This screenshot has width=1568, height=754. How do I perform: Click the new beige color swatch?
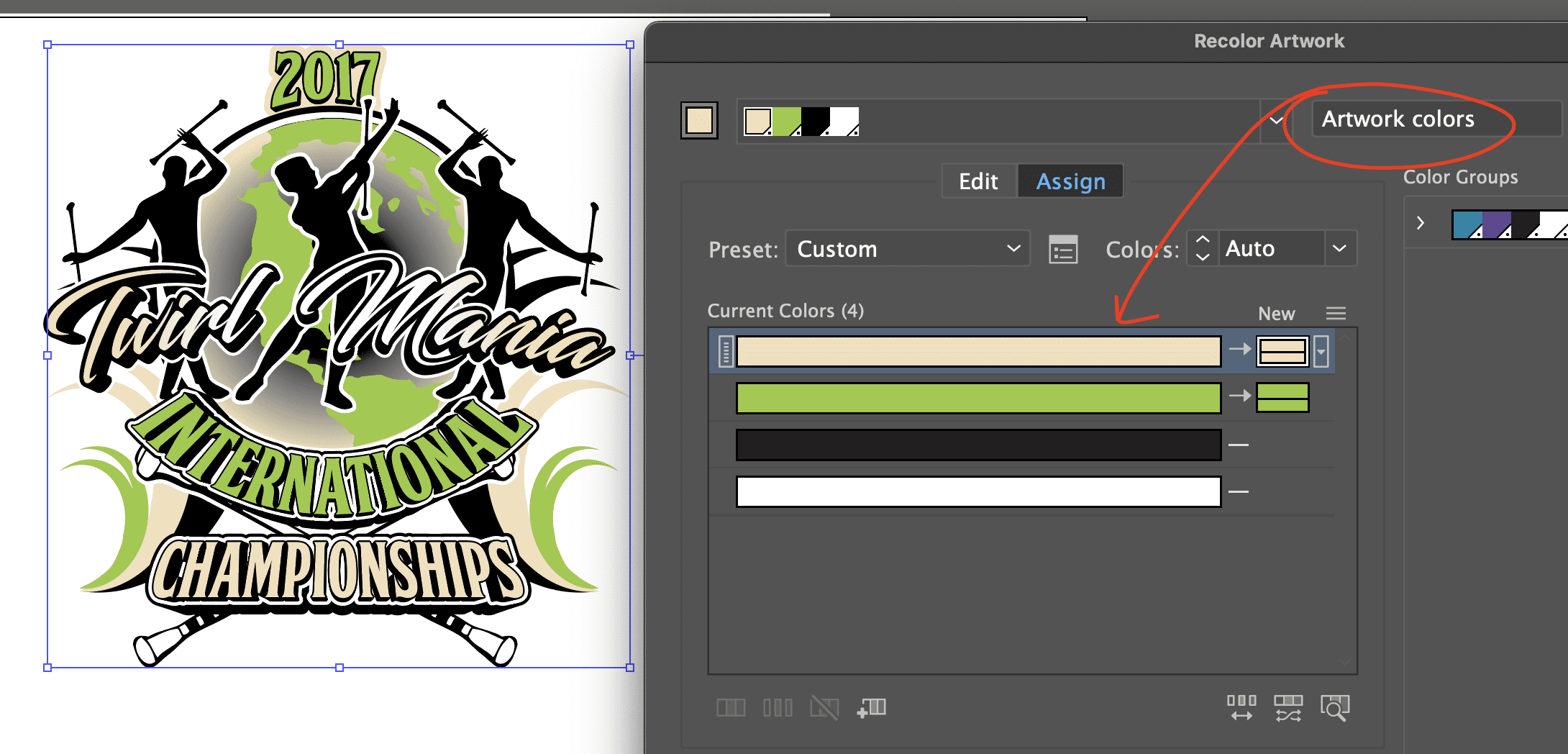click(x=1282, y=352)
